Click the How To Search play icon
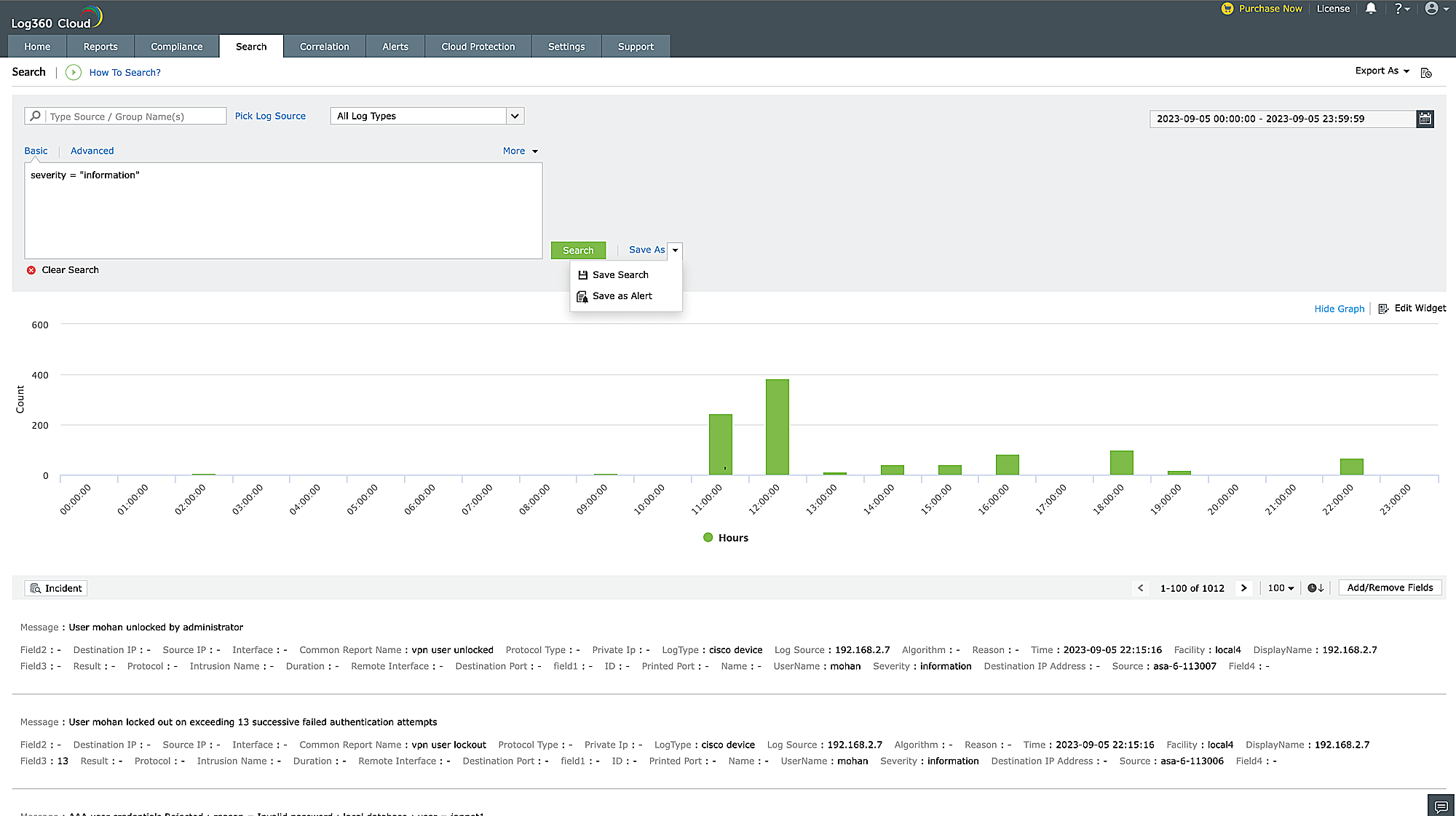This screenshot has height=816, width=1456. coord(74,72)
